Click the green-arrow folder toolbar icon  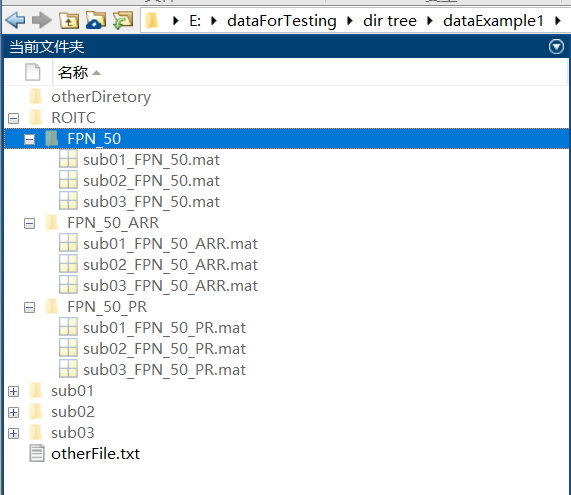pos(123,20)
